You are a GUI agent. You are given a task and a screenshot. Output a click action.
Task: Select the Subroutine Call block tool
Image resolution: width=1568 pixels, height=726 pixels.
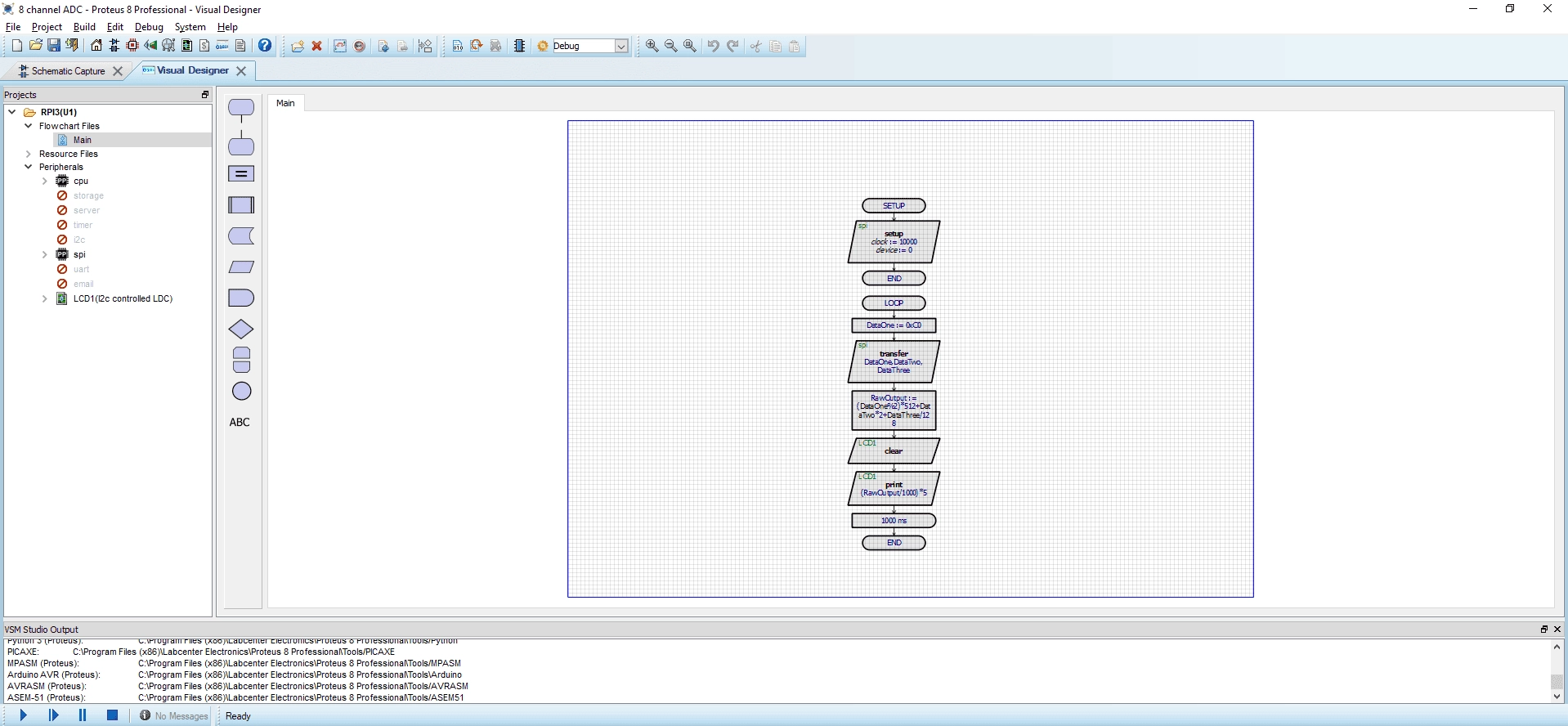pyautogui.click(x=241, y=204)
